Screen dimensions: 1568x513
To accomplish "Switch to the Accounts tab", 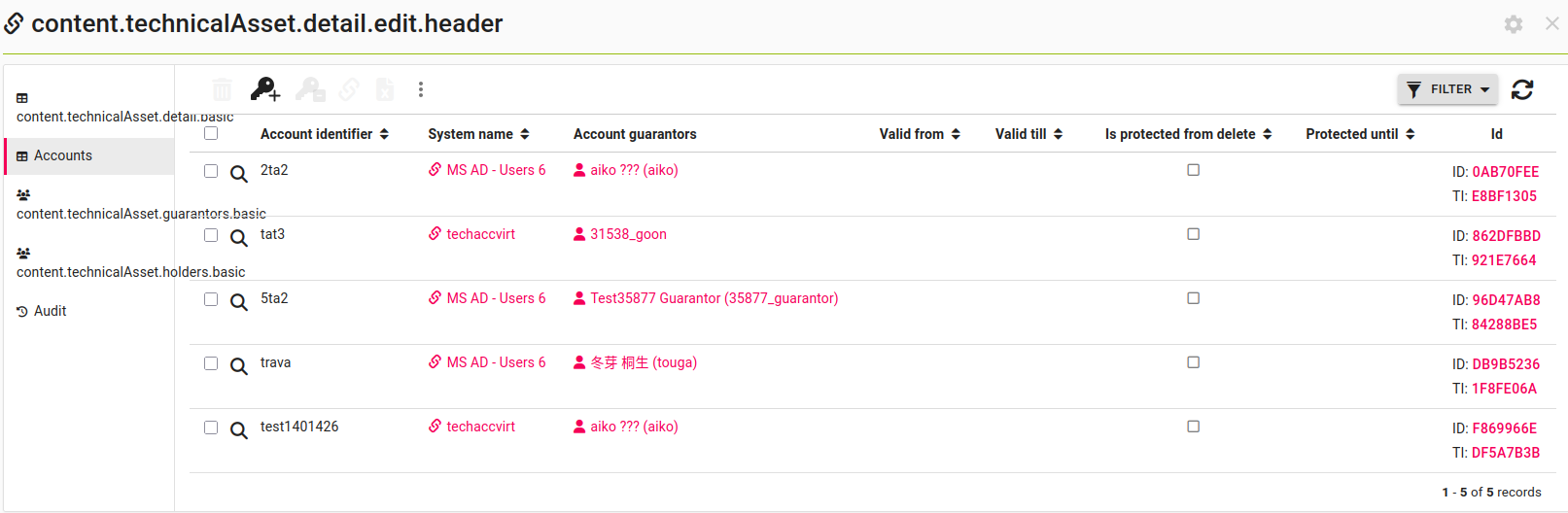I will [63, 155].
